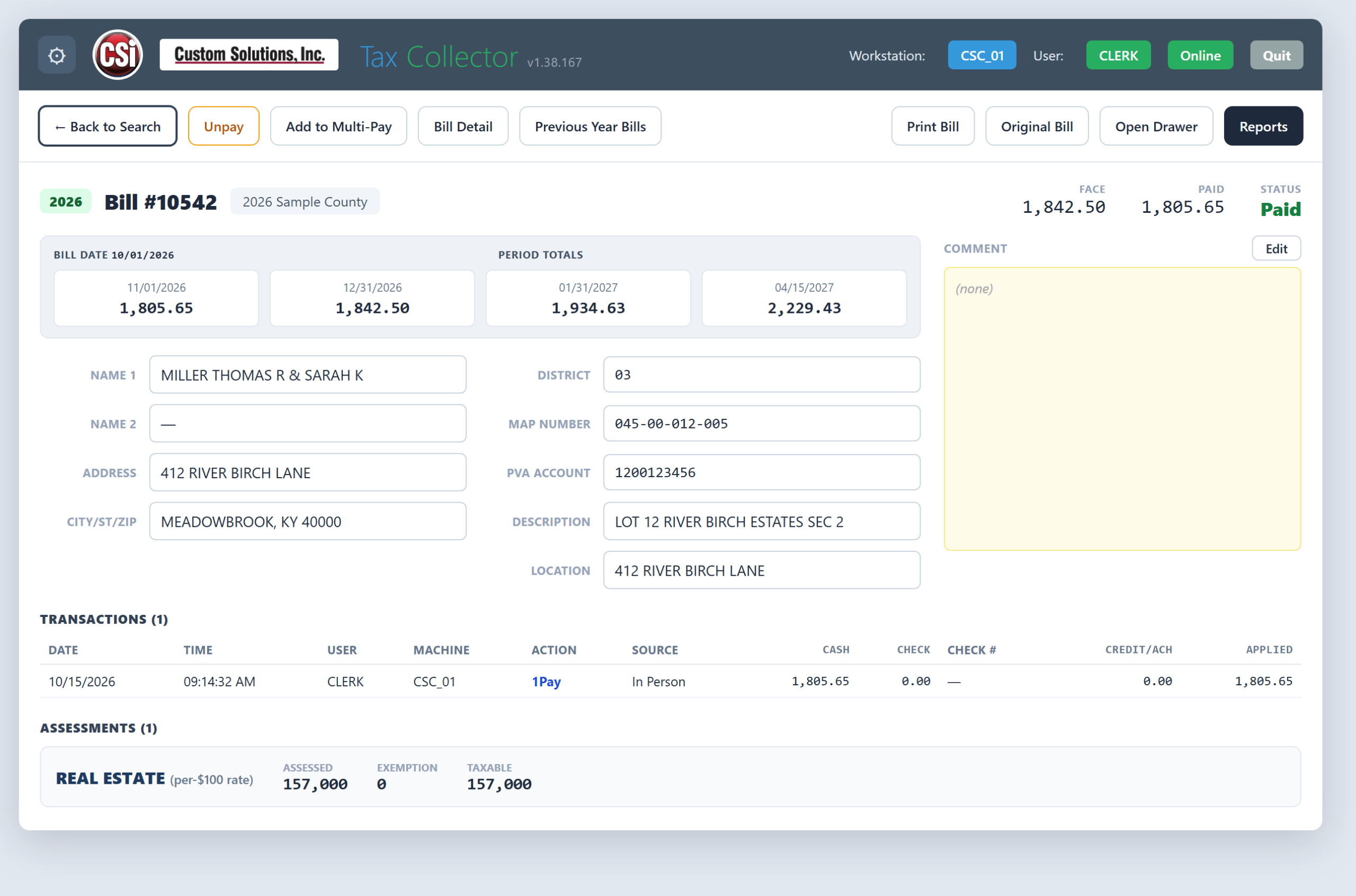Click the Unpay button

tap(224, 126)
